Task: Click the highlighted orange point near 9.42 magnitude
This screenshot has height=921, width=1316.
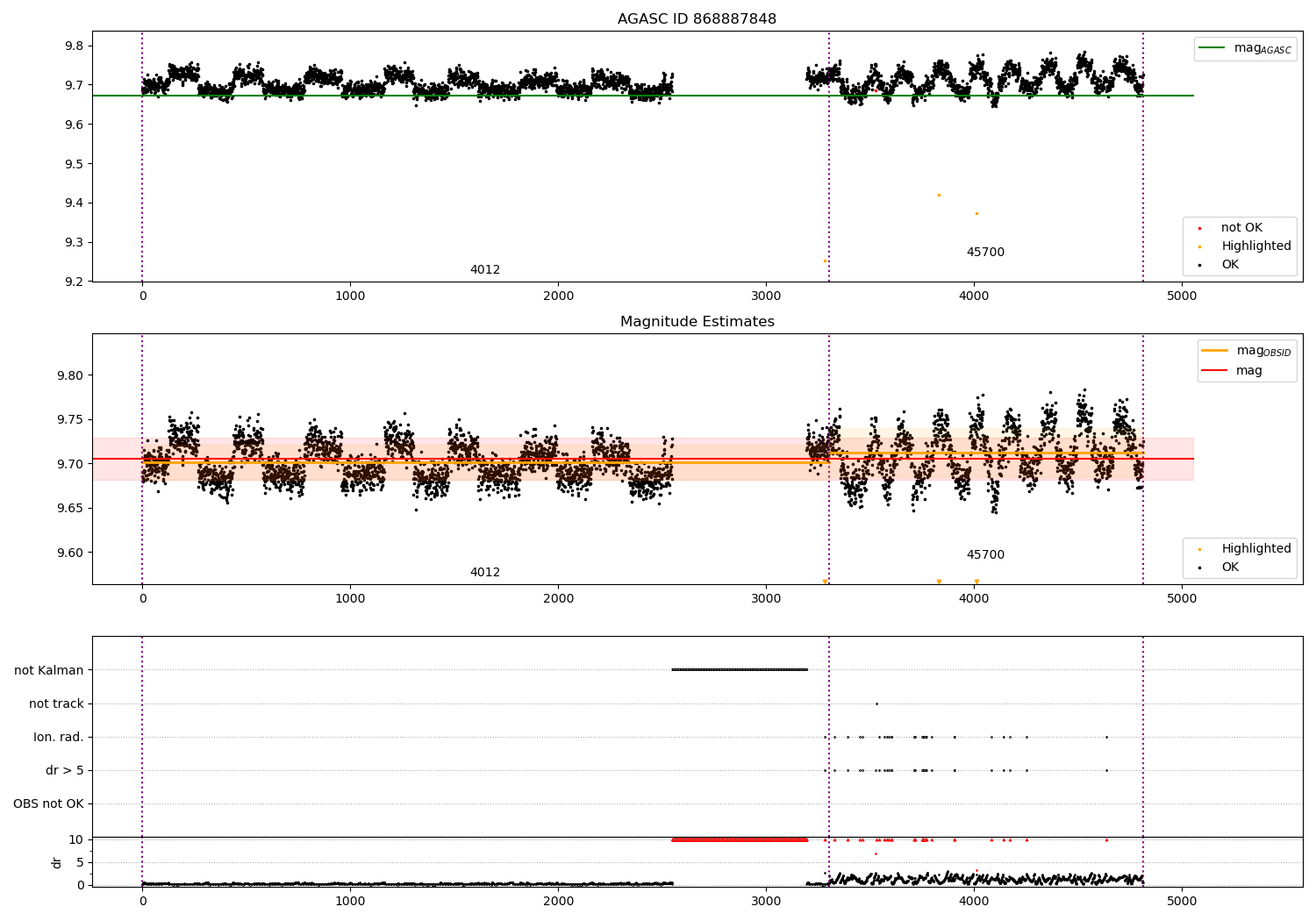Action: (x=939, y=195)
